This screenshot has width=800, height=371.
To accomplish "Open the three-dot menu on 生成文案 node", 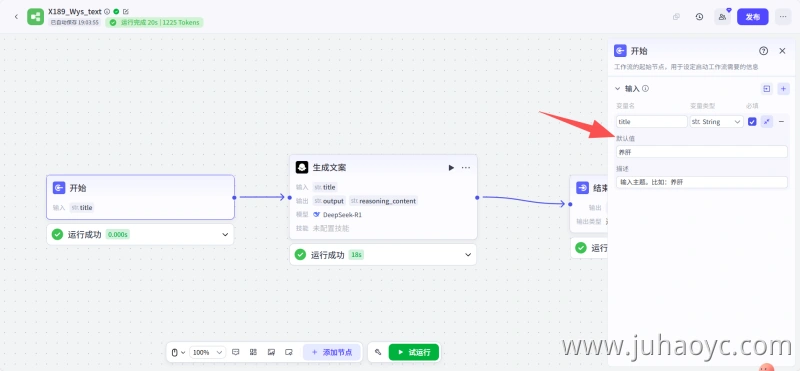I will coord(466,167).
